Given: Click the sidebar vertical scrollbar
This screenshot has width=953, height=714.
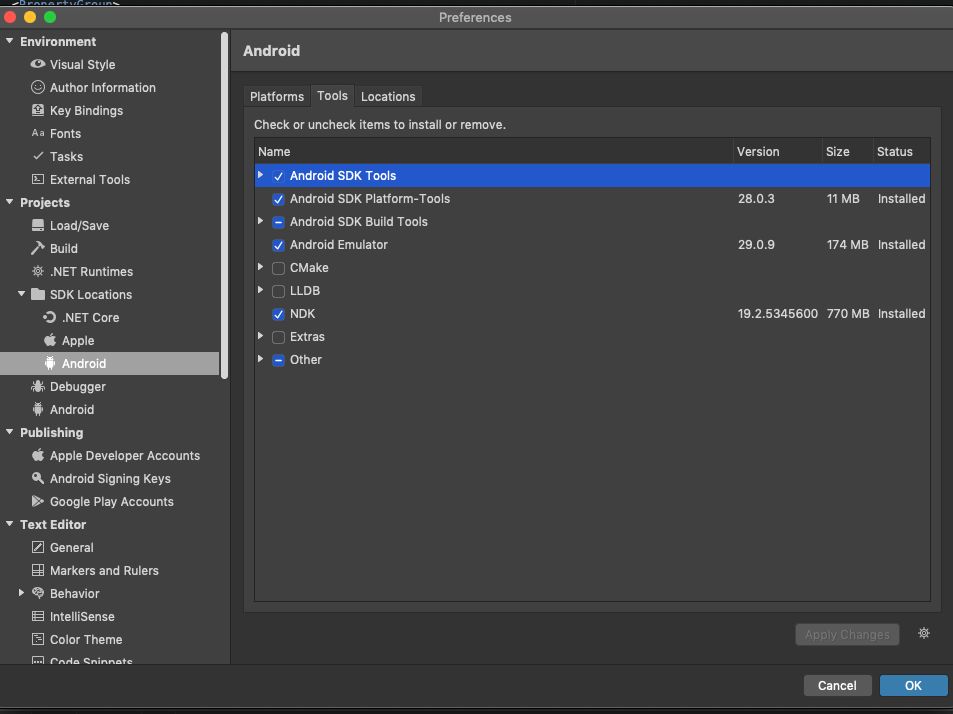Looking at the screenshot, I should tap(224, 207).
